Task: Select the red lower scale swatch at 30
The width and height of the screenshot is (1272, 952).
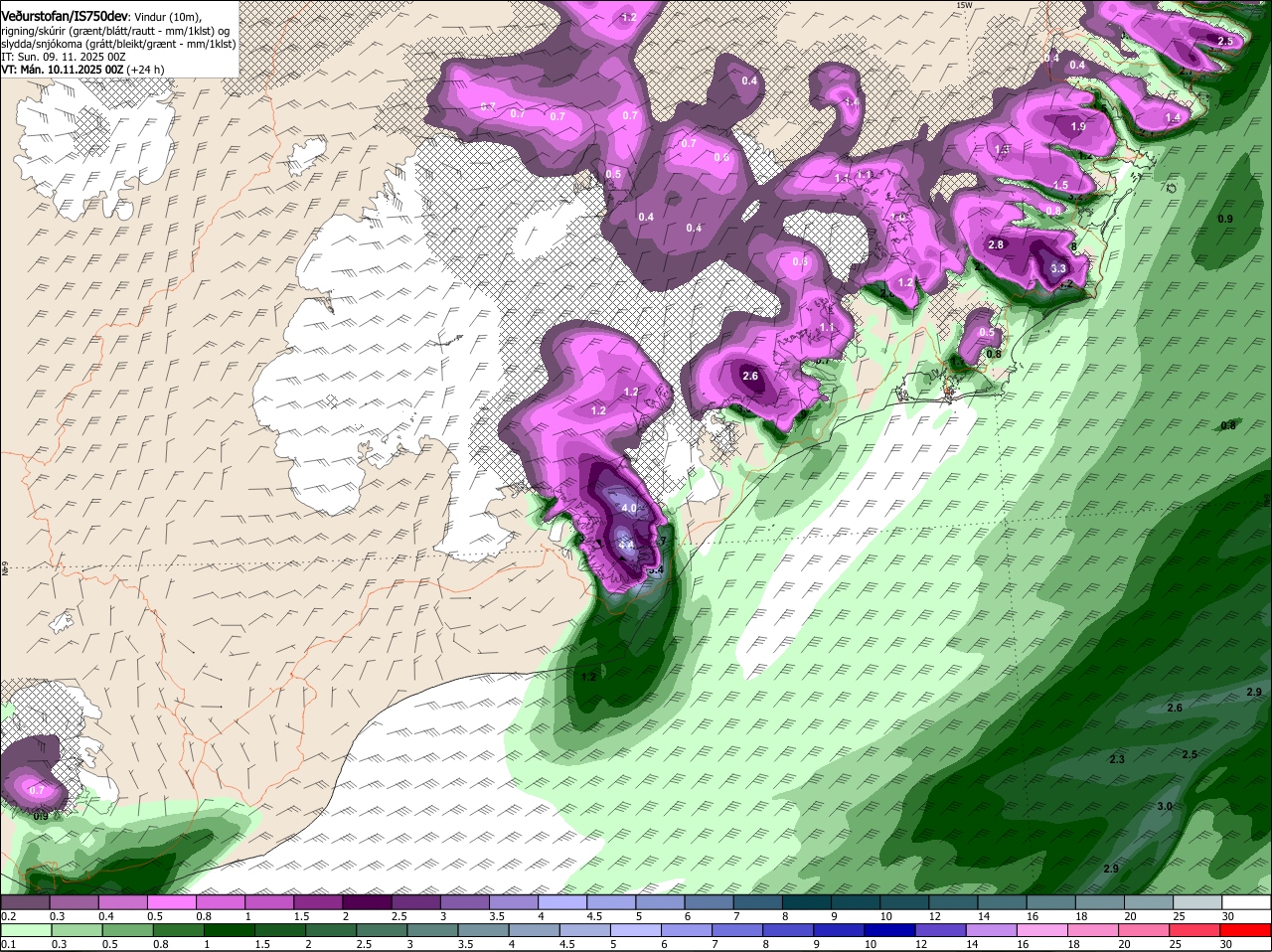Action: coord(1247,930)
